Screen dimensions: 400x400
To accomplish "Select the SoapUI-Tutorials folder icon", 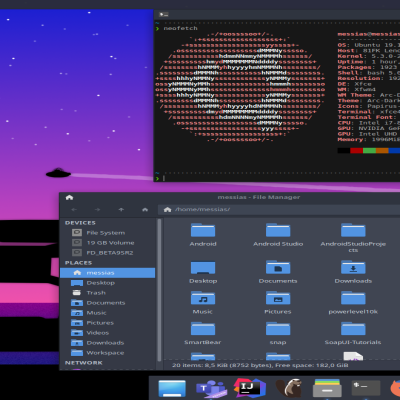I will 353,329.
